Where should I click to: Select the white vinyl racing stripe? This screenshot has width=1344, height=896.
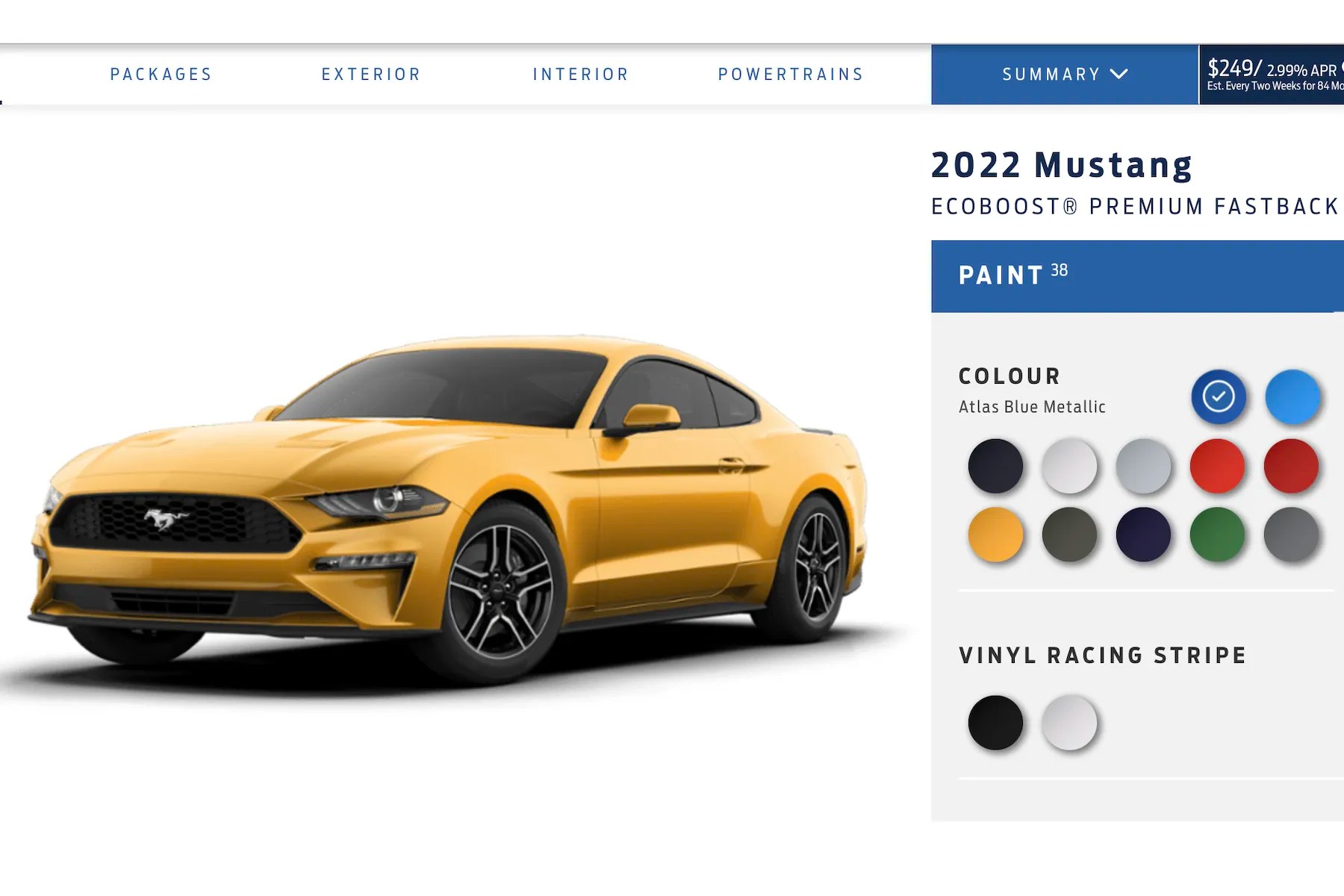point(1069,723)
